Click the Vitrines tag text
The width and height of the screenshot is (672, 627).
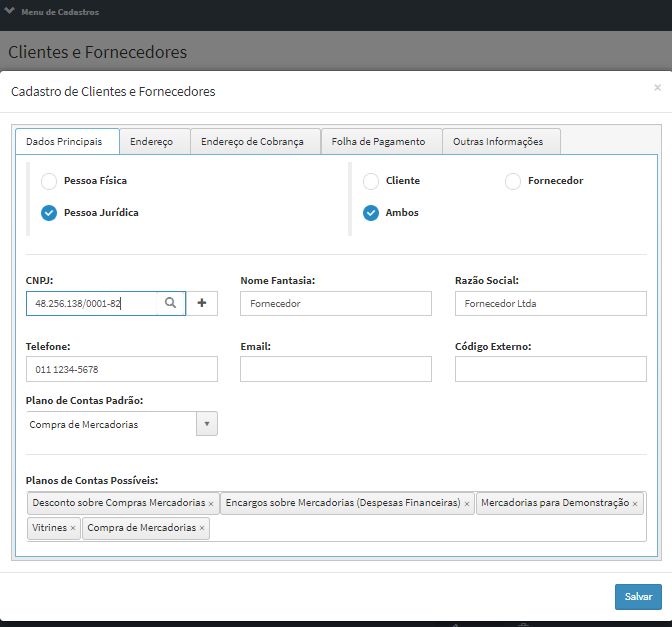click(49, 528)
